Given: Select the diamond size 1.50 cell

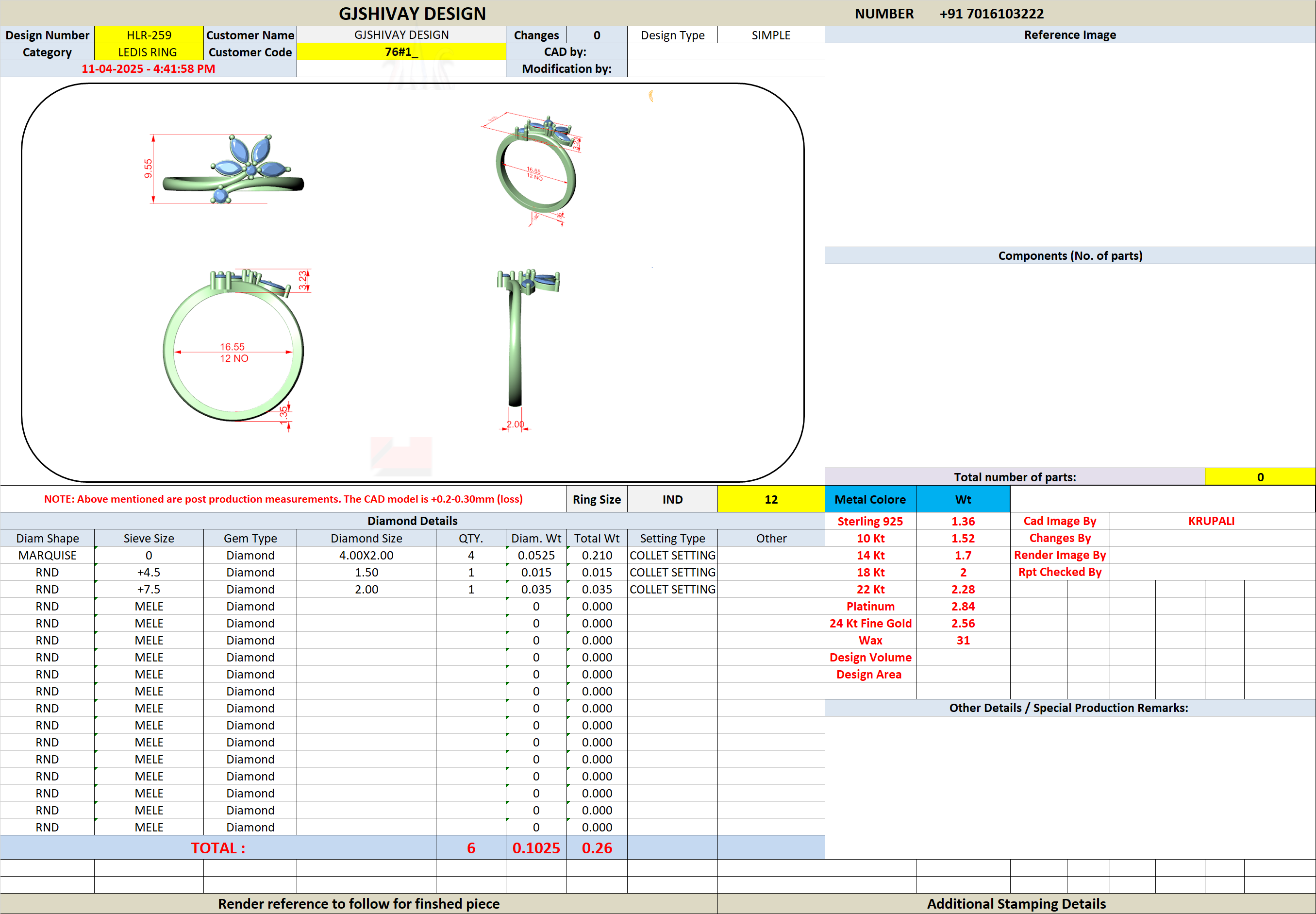Looking at the screenshot, I should point(366,572).
